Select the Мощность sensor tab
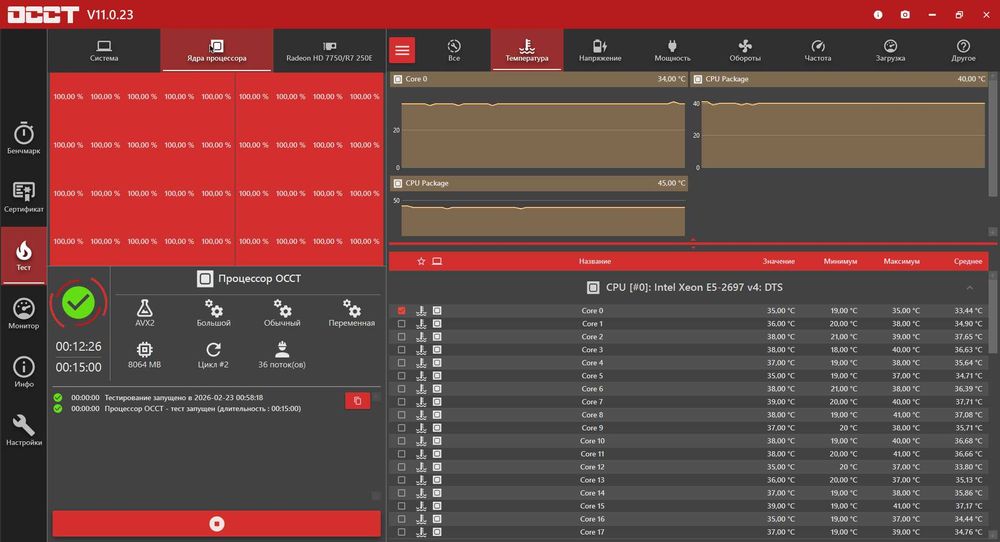This screenshot has height=542, width=1000. point(672,50)
